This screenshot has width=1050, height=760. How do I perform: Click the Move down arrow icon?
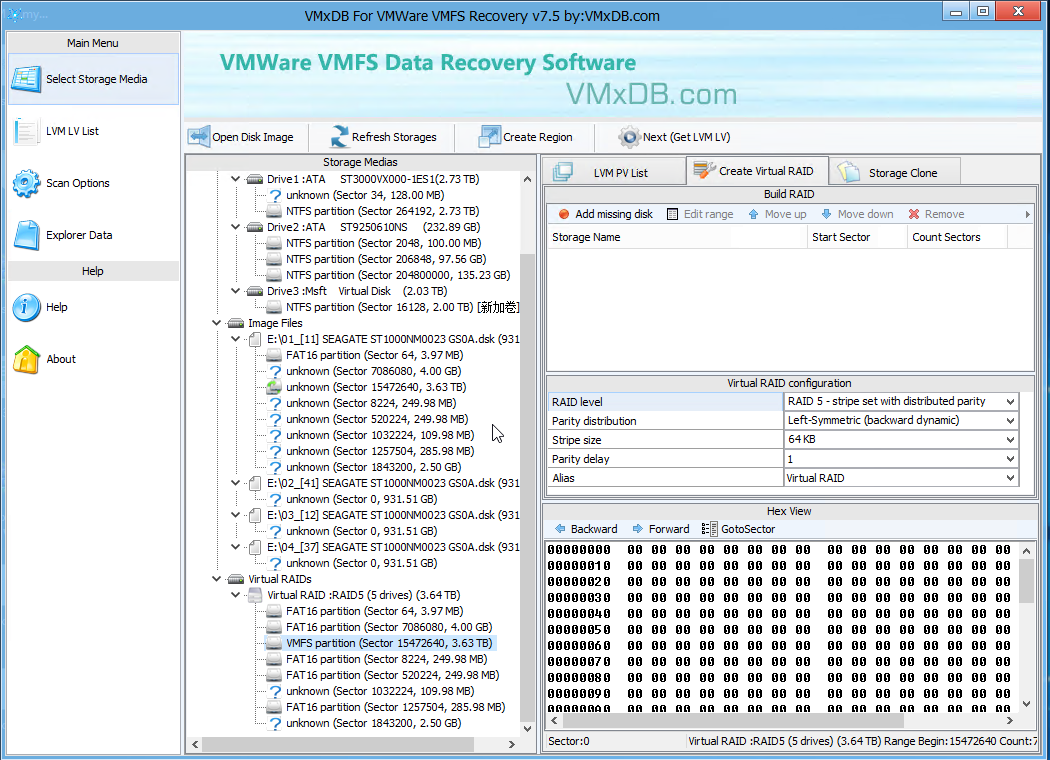tap(826, 214)
